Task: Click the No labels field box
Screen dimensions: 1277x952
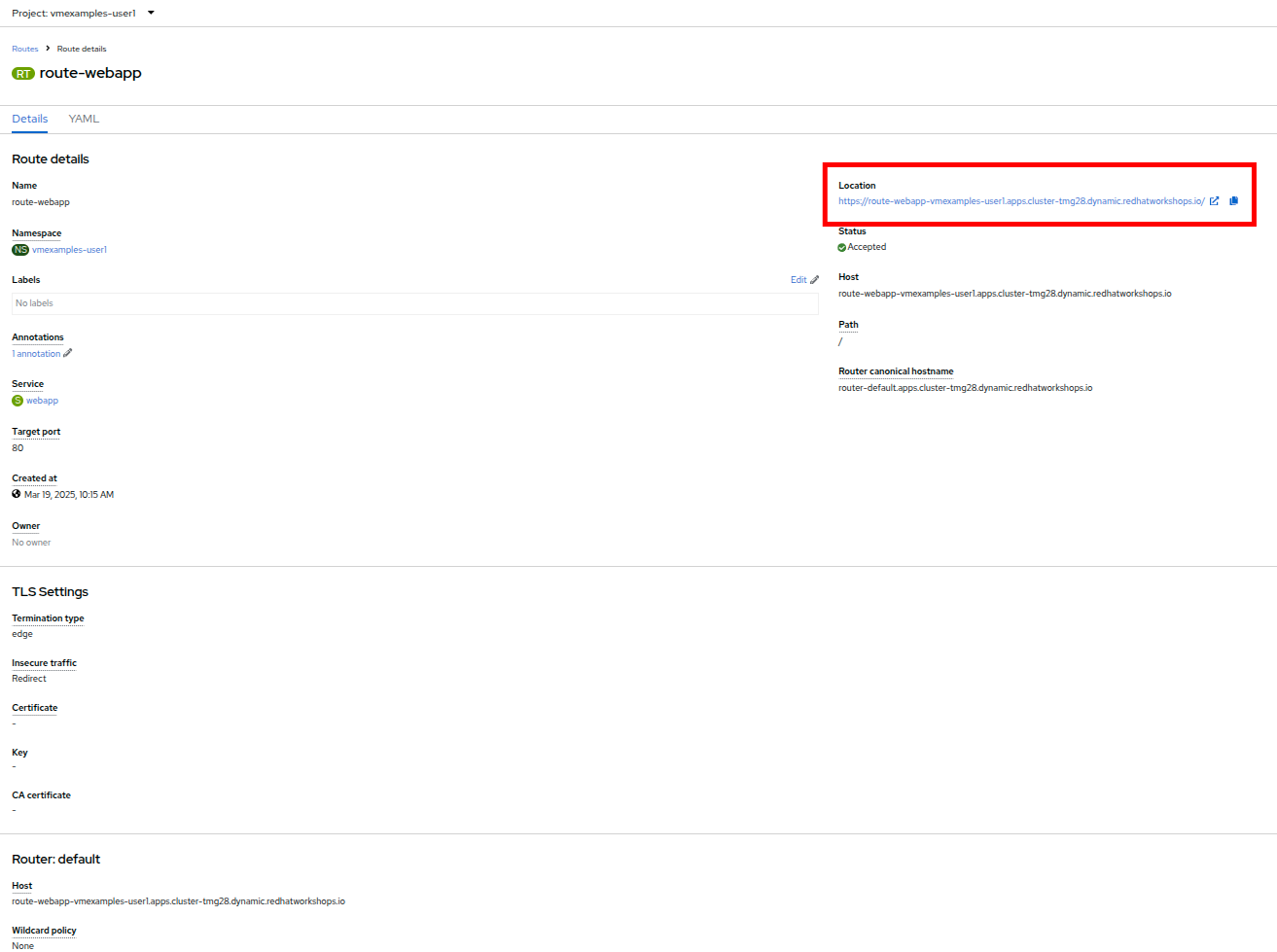Action: click(414, 304)
